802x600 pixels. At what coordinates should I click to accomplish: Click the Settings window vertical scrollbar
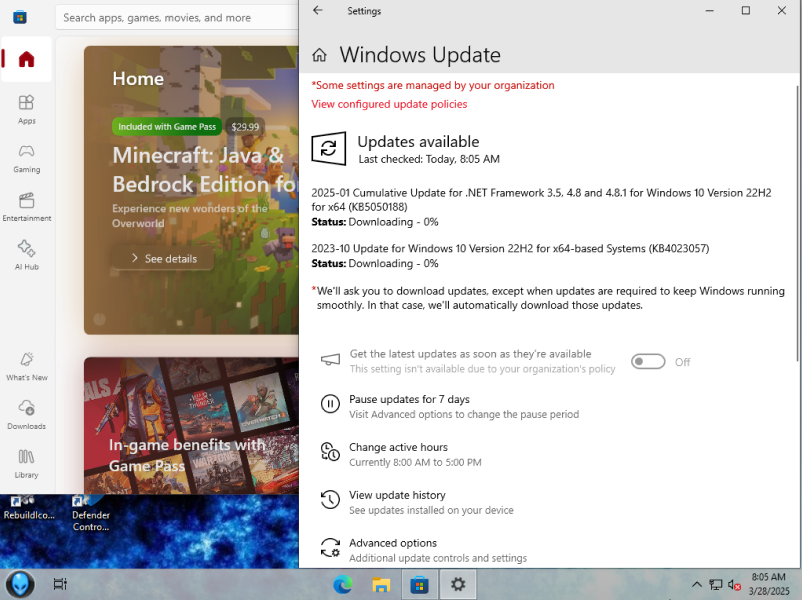pyautogui.click(x=798, y=223)
